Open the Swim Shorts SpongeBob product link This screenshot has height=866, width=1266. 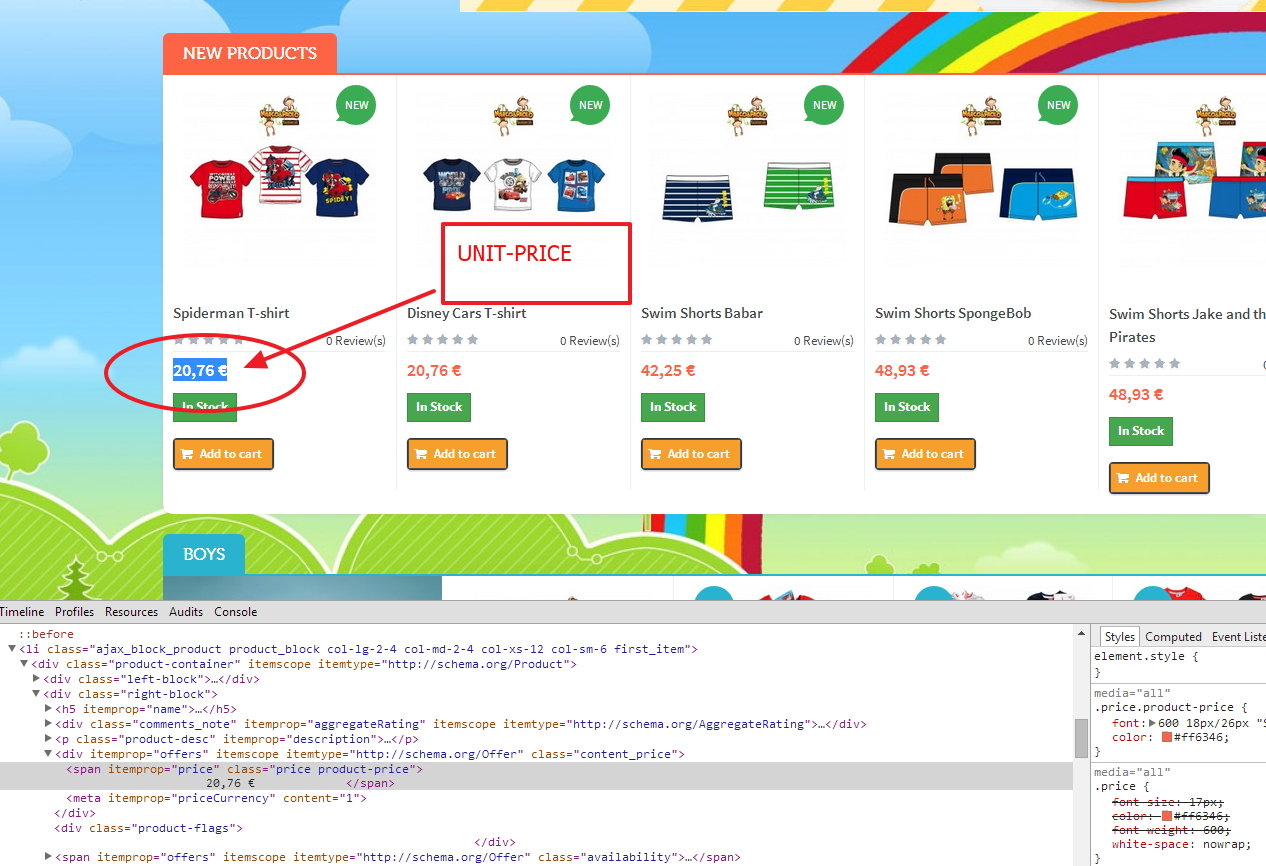point(953,313)
